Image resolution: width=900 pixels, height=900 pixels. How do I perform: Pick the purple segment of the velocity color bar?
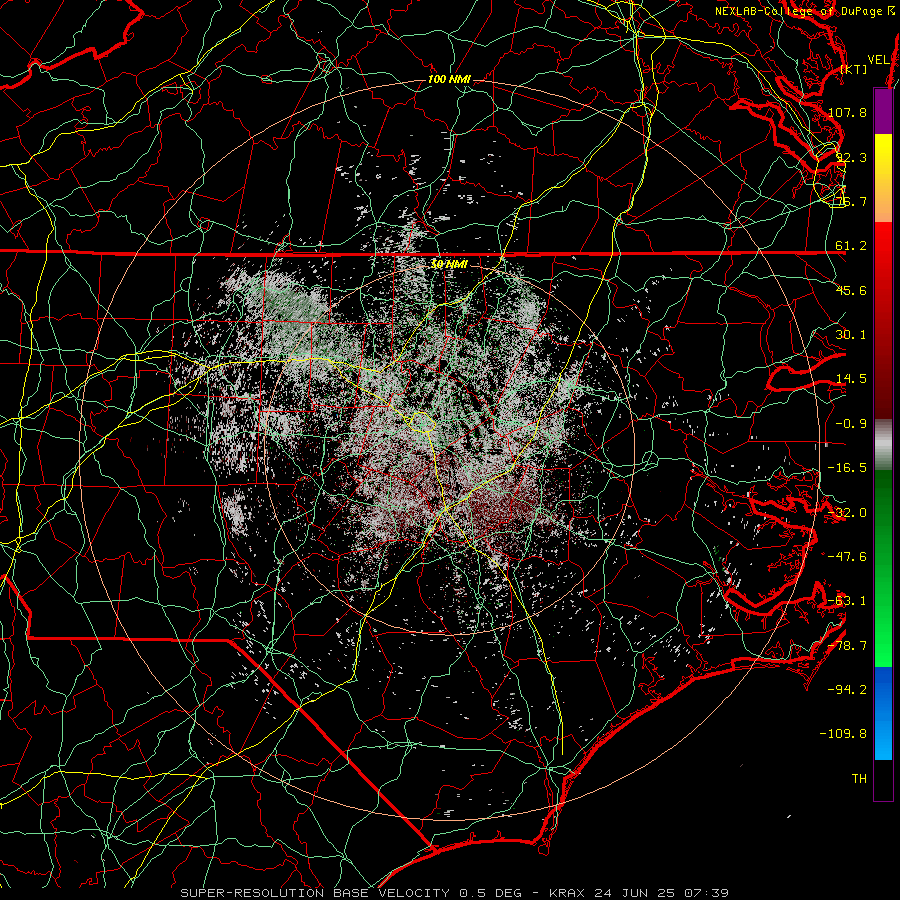pyautogui.click(x=883, y=111)
